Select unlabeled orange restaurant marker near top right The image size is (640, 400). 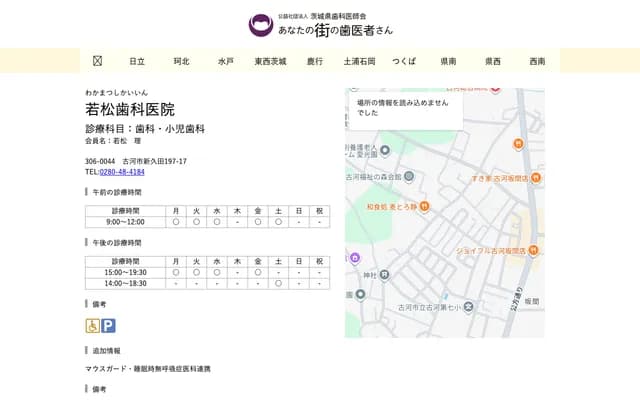point(518,144)
